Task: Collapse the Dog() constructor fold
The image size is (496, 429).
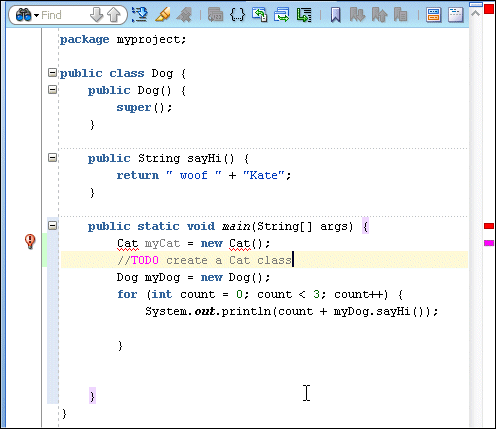Action: [x=52, y=89]
